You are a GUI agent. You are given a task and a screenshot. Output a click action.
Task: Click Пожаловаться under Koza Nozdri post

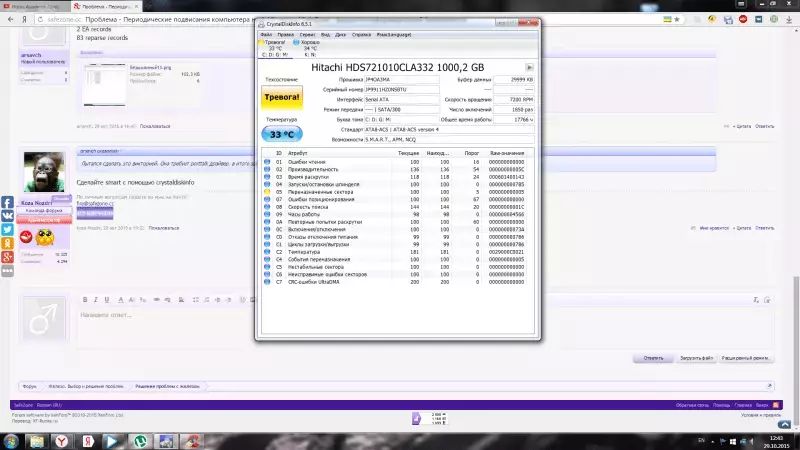164,228
